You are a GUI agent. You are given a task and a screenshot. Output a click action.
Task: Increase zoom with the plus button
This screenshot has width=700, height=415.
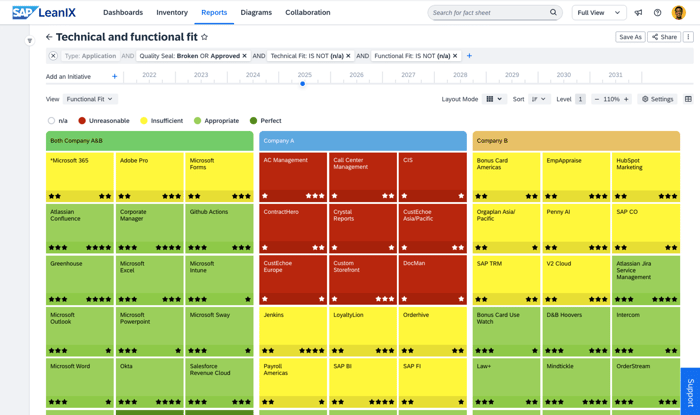[626, 99]
